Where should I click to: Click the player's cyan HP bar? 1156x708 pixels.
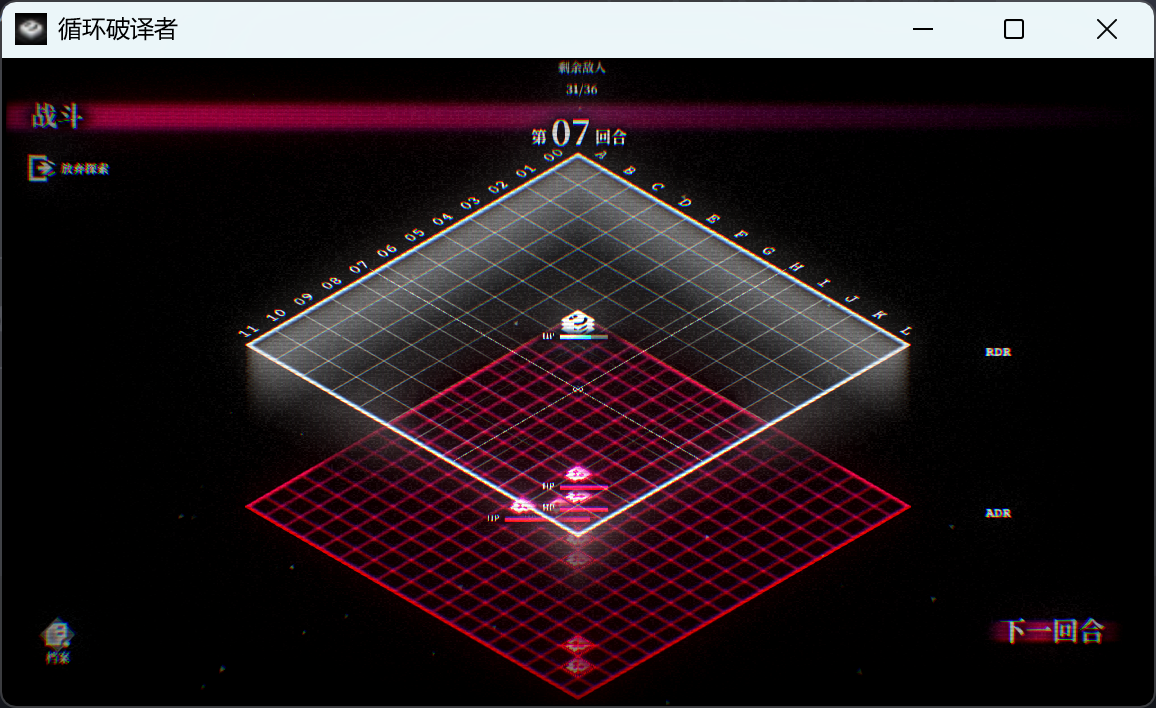583,337
